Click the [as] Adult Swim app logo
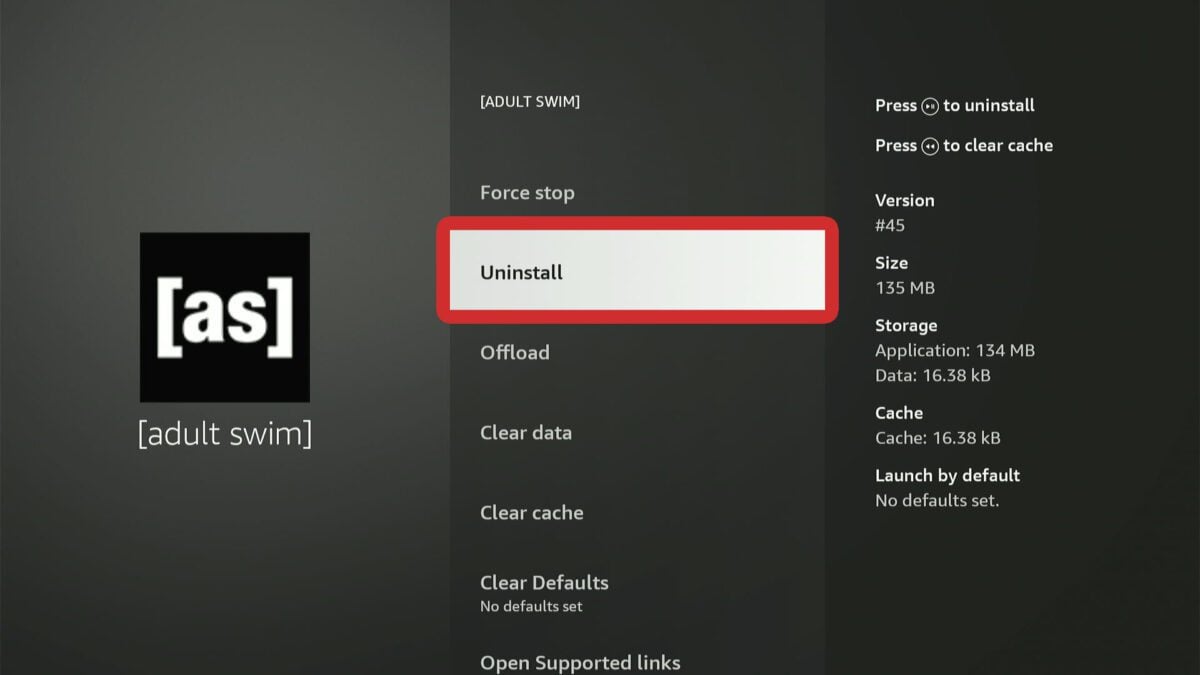 224,317
